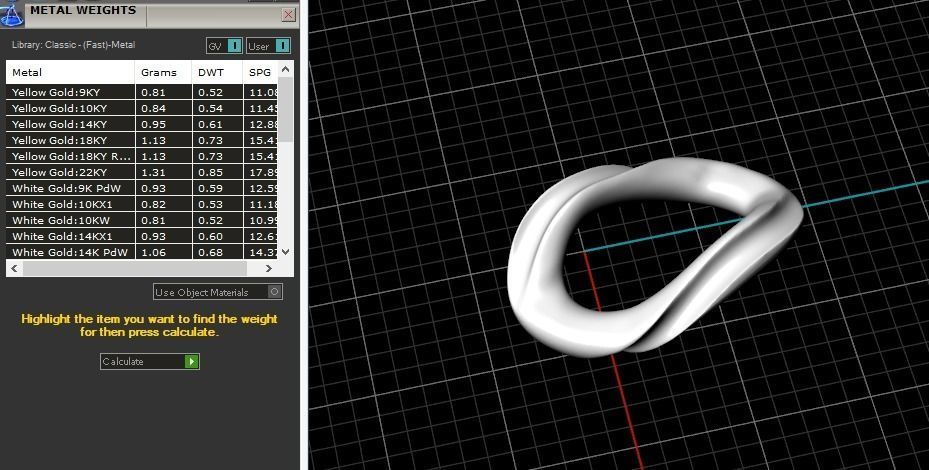Click DWT value 0.61 for Yellow Gold:14KY

click(210, 124)
